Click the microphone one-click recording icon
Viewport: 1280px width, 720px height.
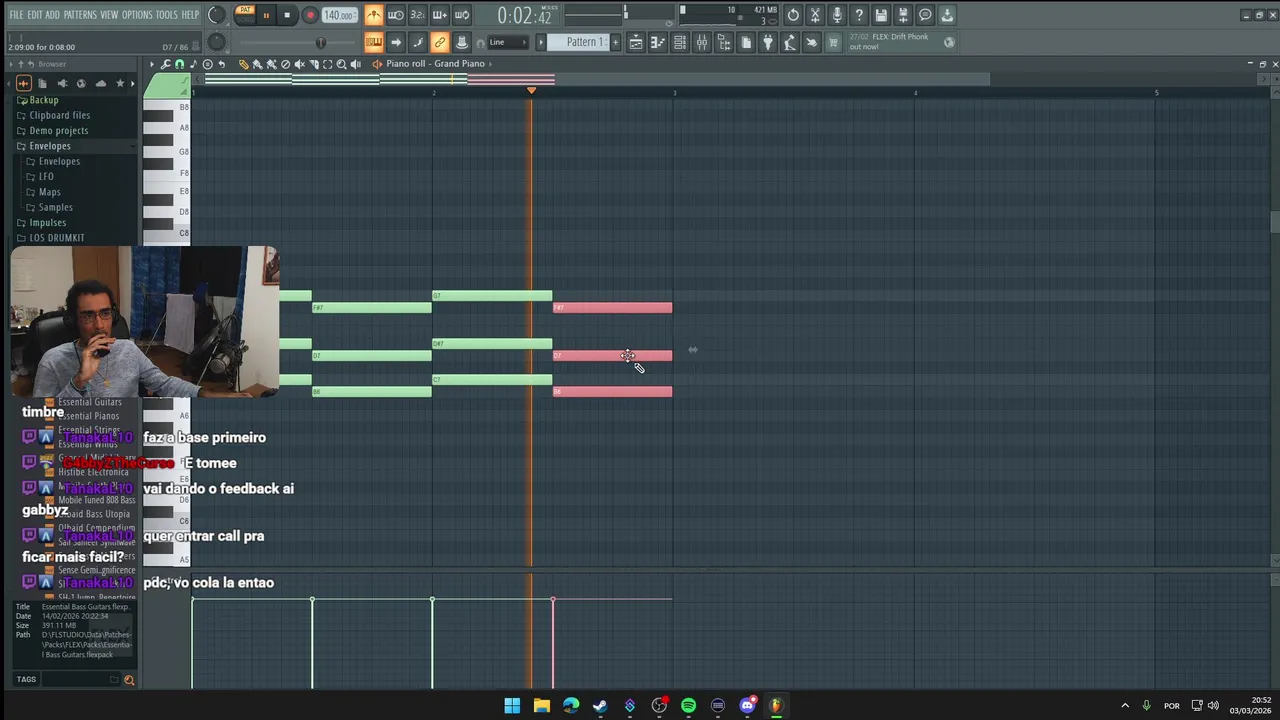click(837, 15)
